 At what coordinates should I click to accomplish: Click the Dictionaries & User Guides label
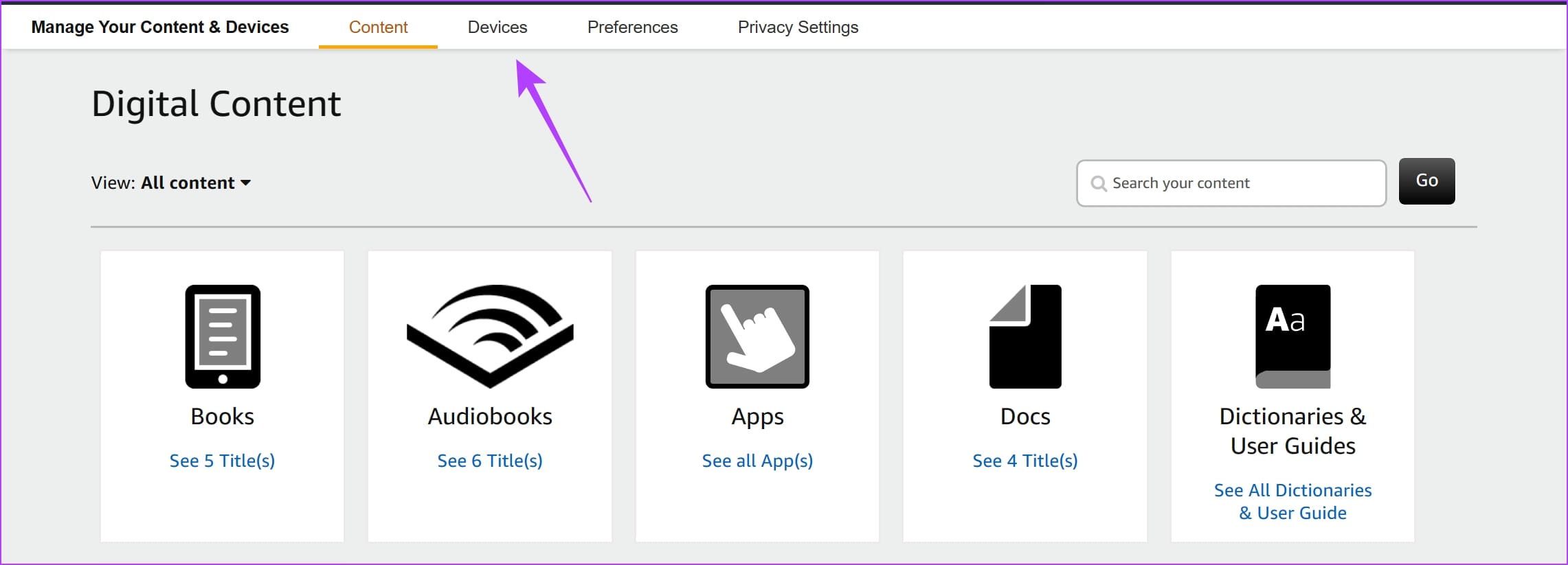coord(1293,431)
